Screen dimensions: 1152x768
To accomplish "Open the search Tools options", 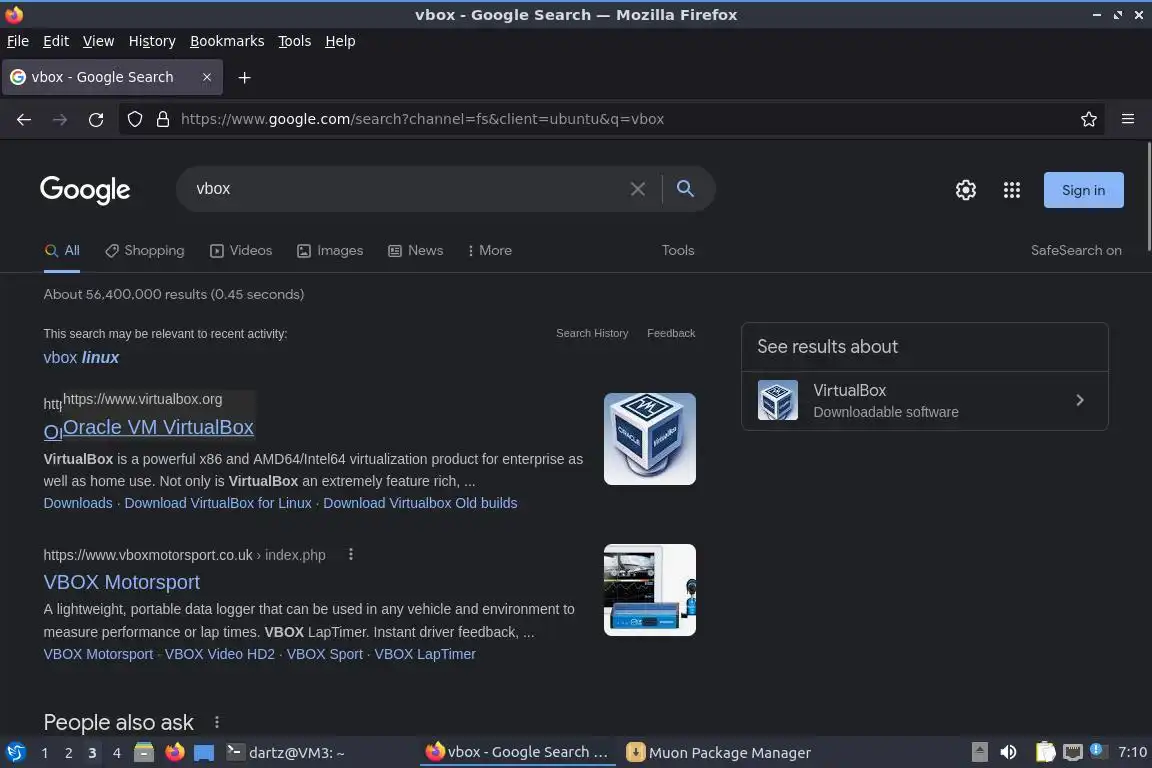I will [x=677, y=251].
